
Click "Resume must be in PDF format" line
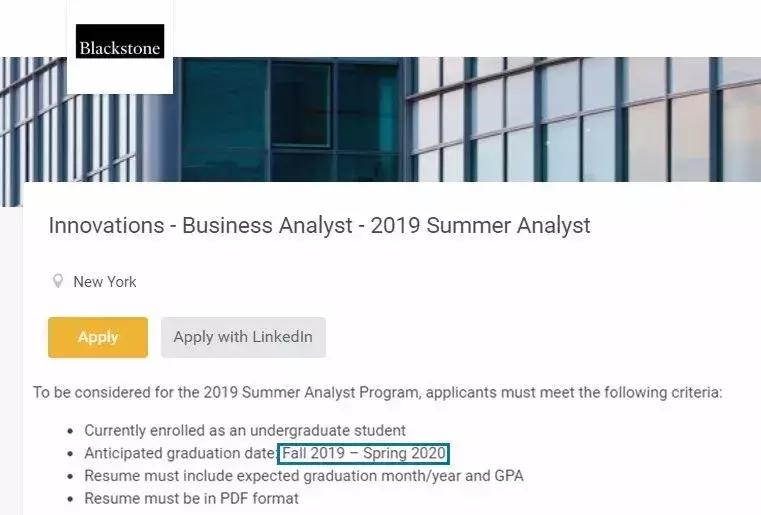click(191, 498)
